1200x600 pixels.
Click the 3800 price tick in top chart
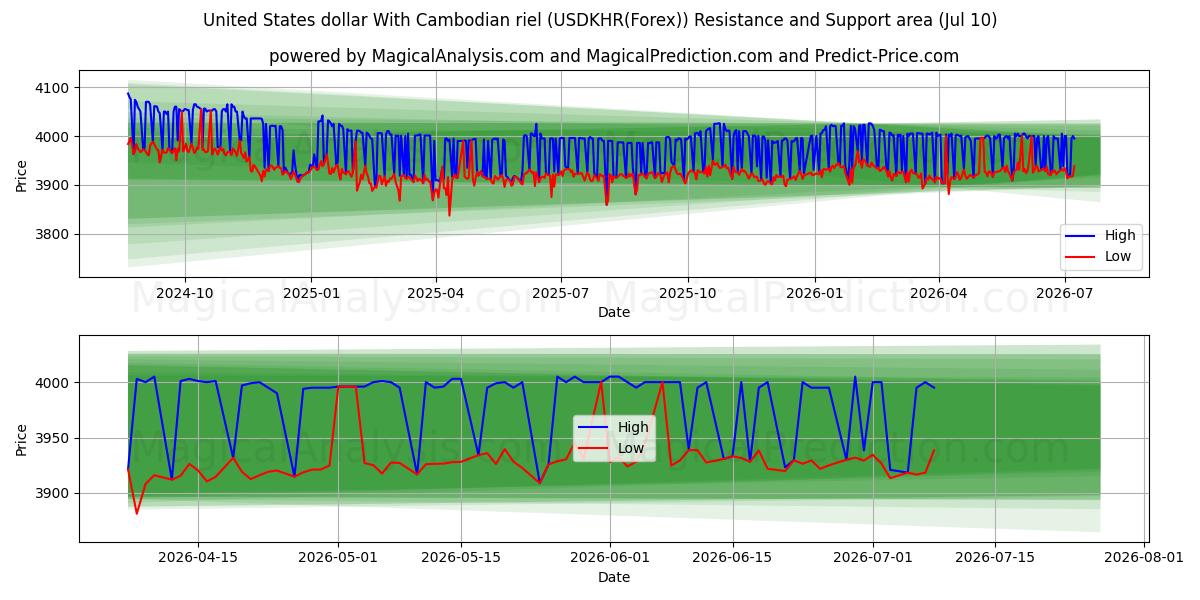(53, 234)
